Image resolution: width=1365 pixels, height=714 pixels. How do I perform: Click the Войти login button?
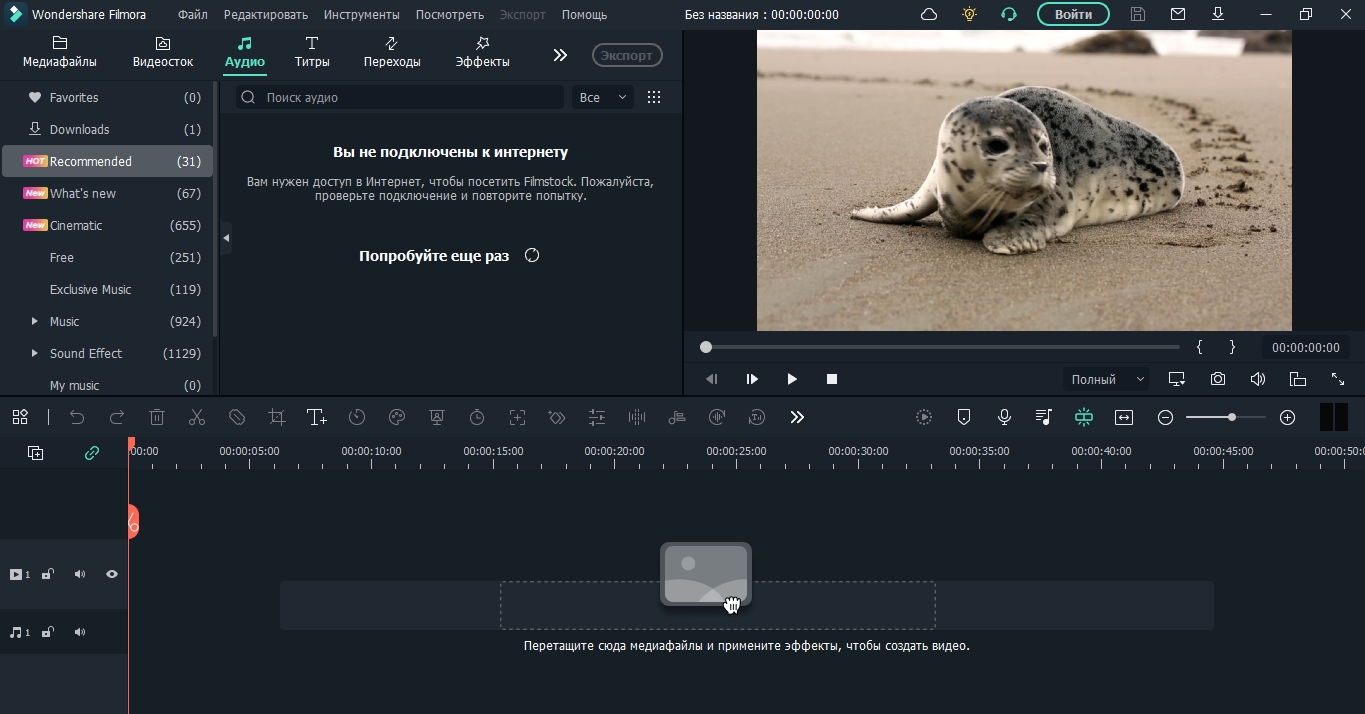(x=1072, y=15)
